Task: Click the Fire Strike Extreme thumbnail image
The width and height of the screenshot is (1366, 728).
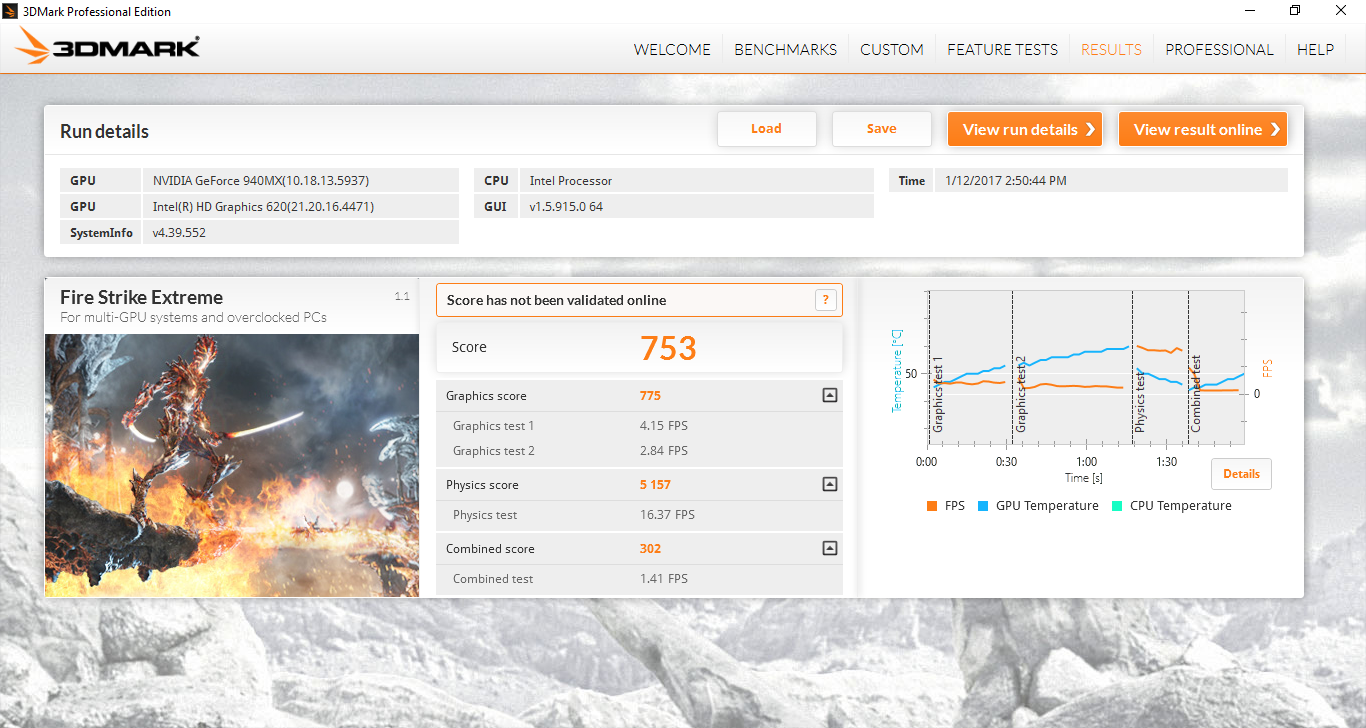Action: 232,465
